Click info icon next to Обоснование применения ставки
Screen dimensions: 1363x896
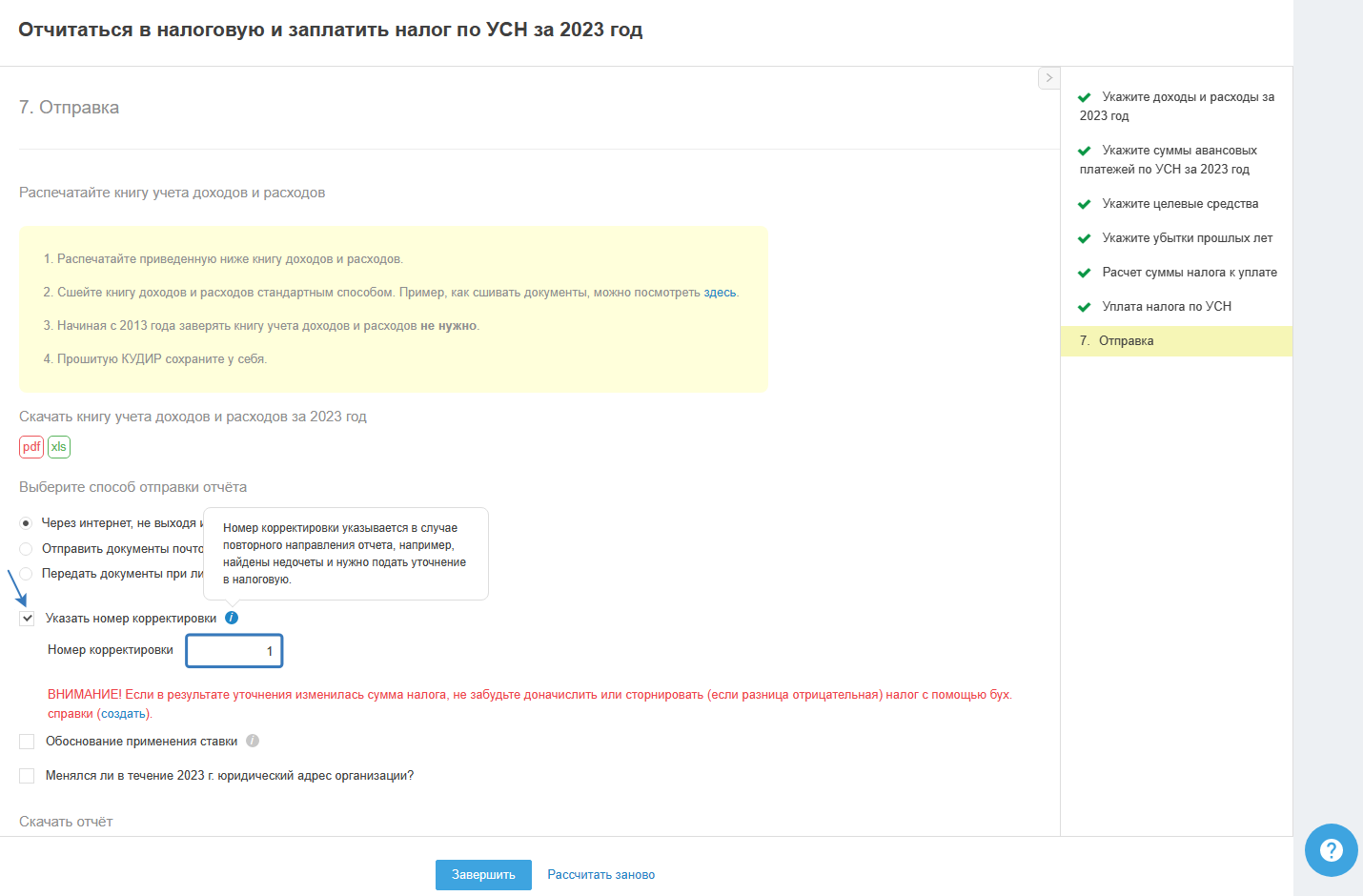click(253, 741)
